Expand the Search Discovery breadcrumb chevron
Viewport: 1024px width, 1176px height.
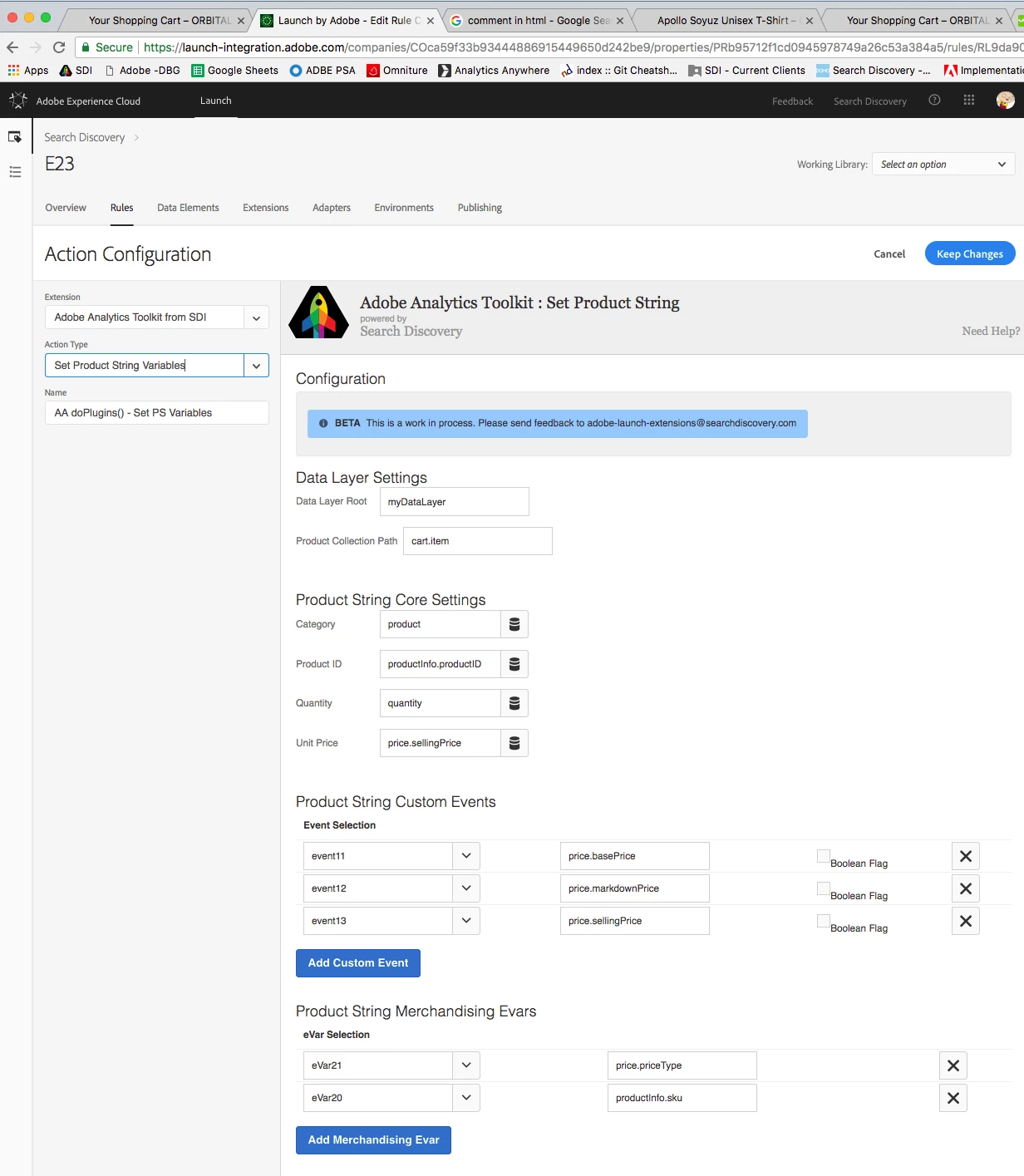tap(136, 138)
